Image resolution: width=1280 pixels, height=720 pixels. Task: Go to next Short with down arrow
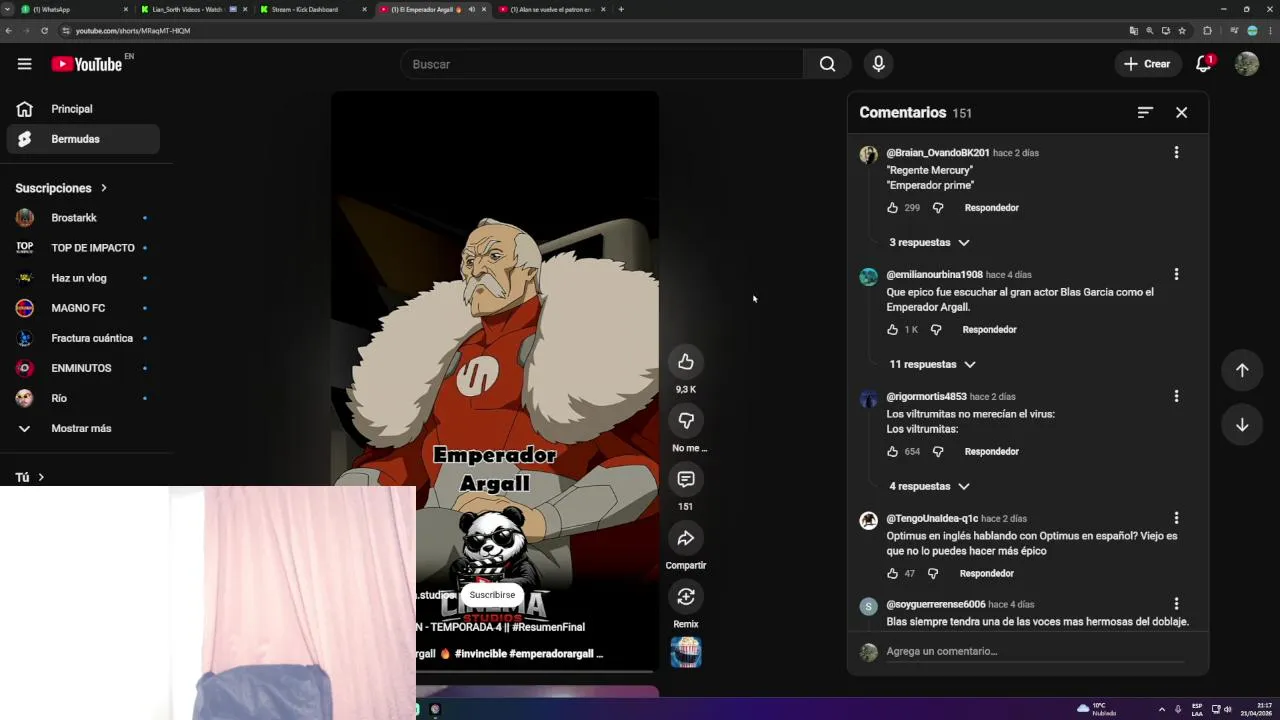[1242, 425]
